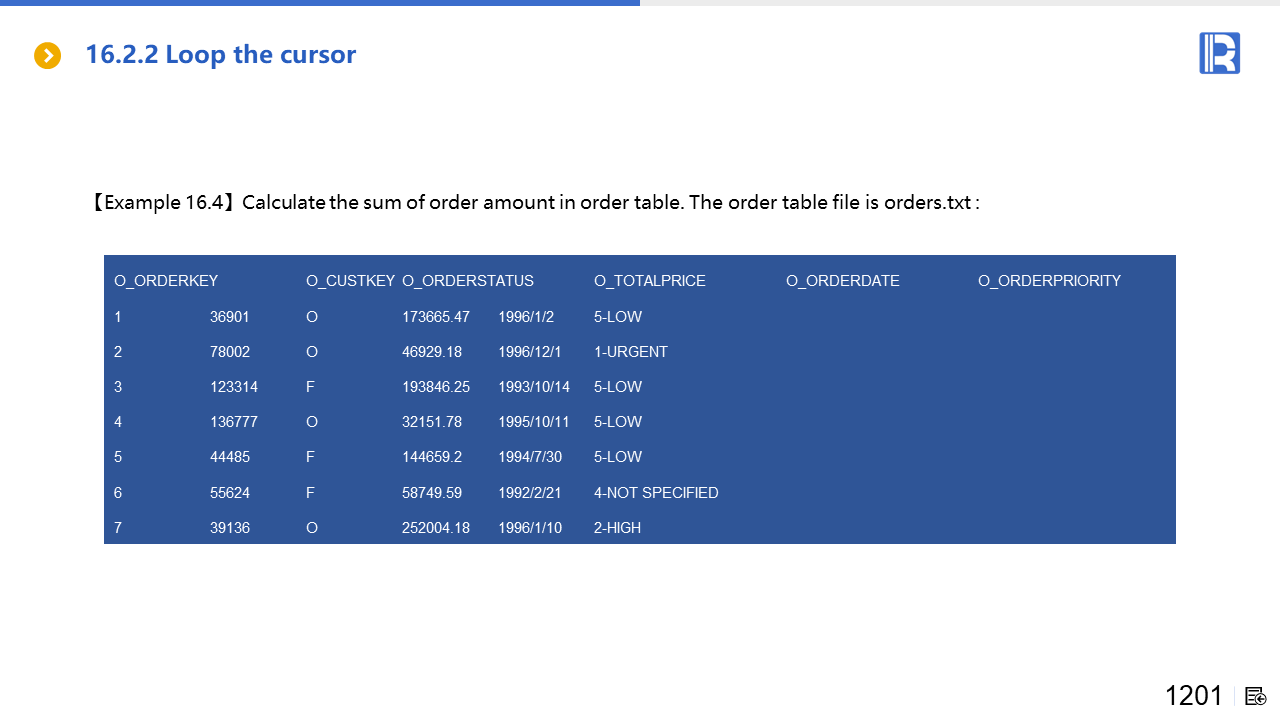Select the O_ORDERPRIORITY column header
This screenshot has width=1280, height=720.
click(x=1049, y=281)
